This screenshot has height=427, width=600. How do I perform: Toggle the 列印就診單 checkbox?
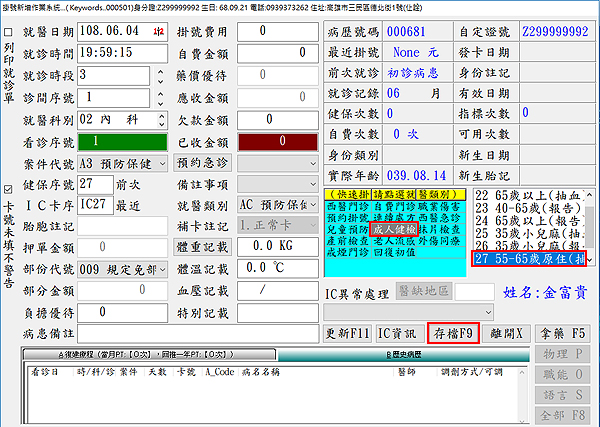point(9,30)
